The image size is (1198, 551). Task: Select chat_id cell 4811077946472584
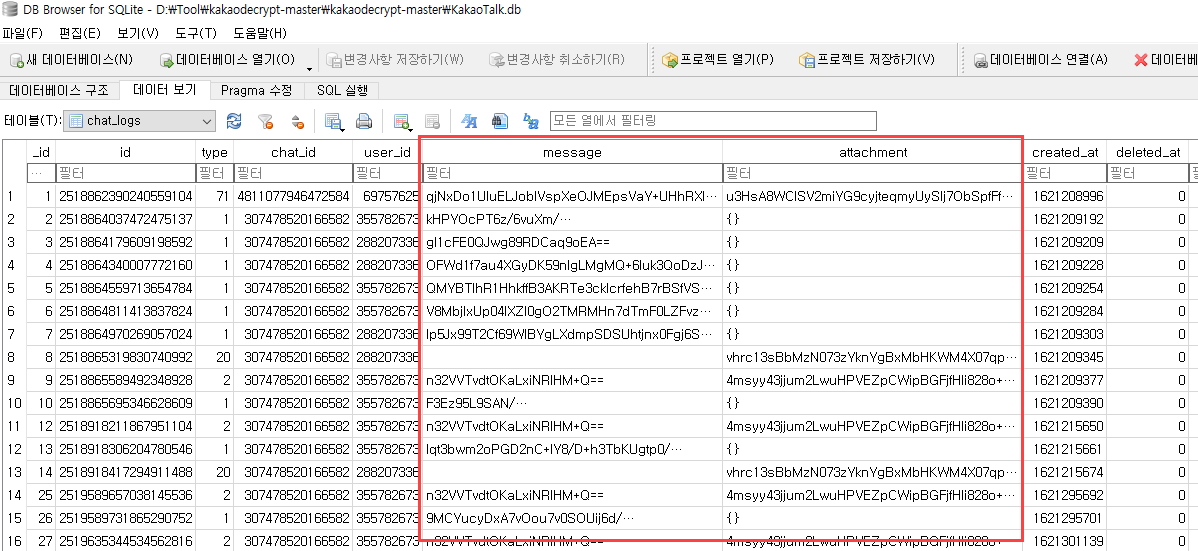click(293, 196)
